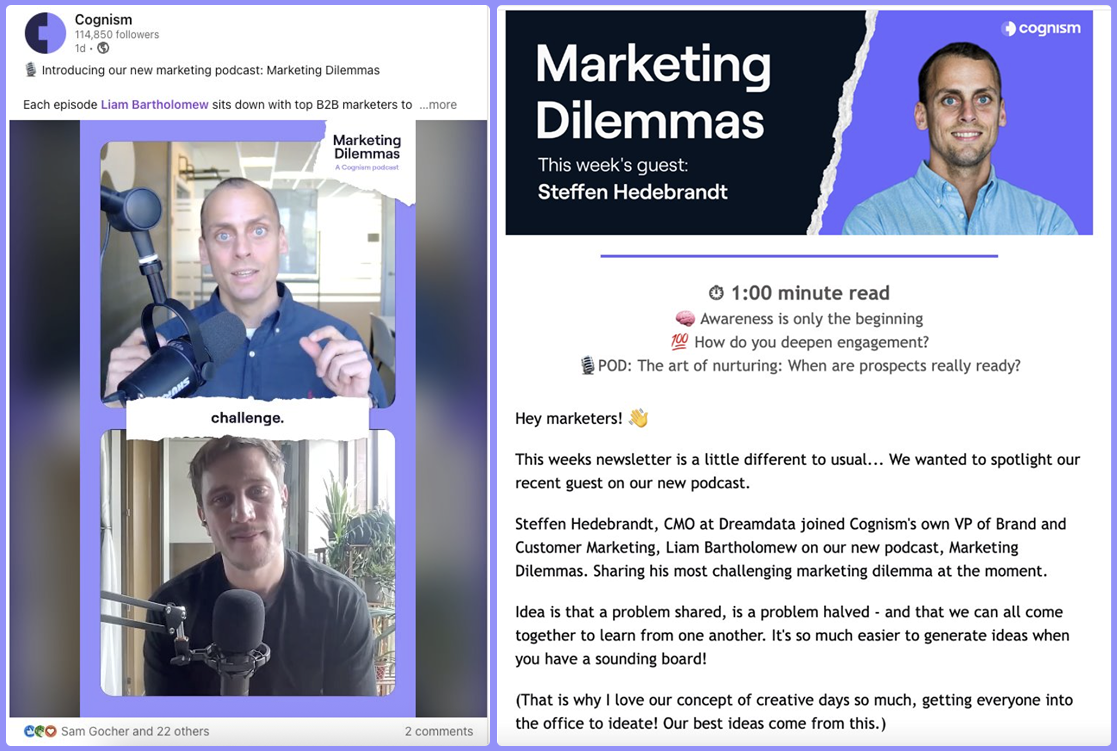Click the 100 emoji beside engagement question
This screenshot has width=1117, height=751.
click(680, 342)
